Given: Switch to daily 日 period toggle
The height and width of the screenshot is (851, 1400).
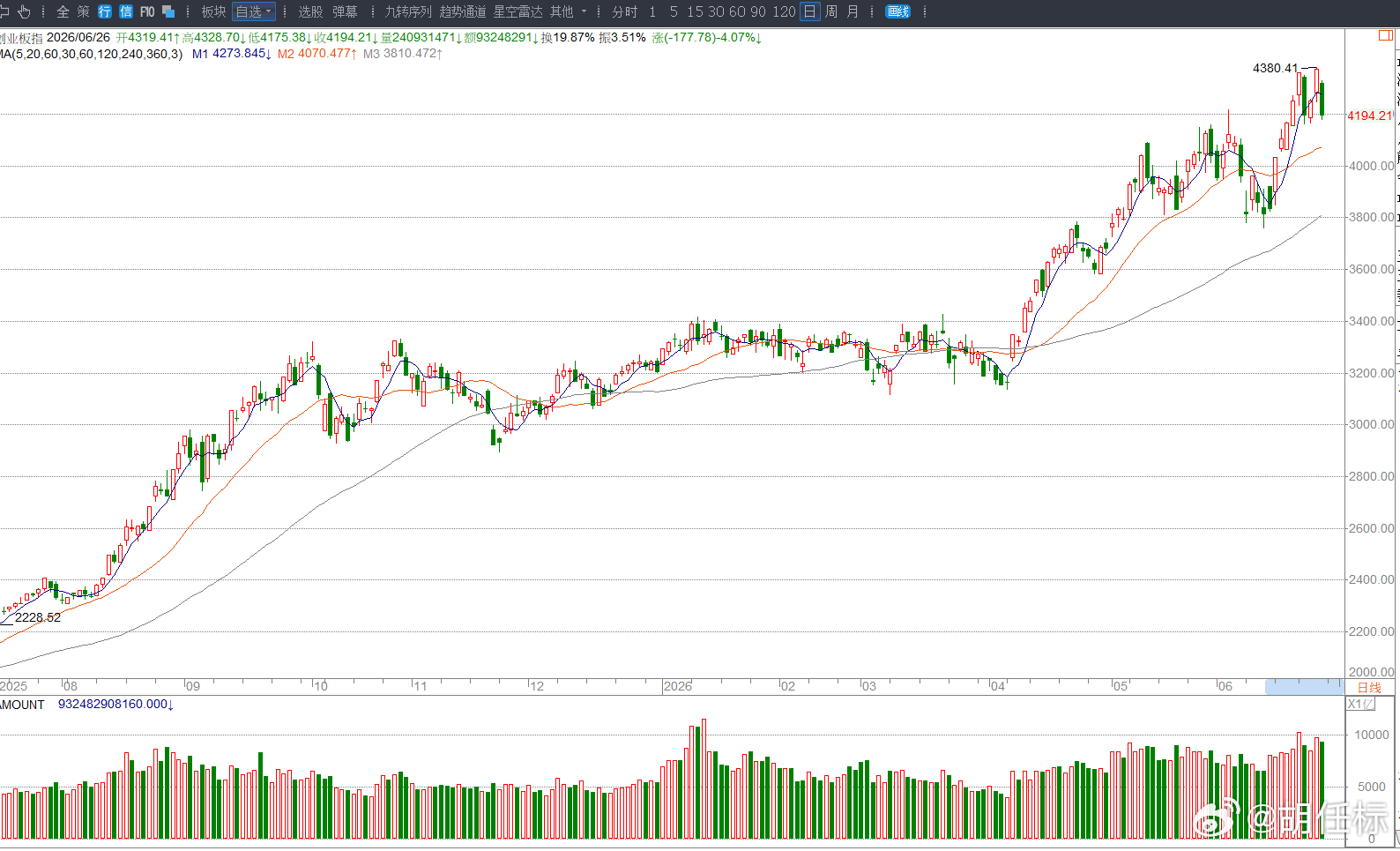Looking at the screenshot, I should click(x=809, y=11).
